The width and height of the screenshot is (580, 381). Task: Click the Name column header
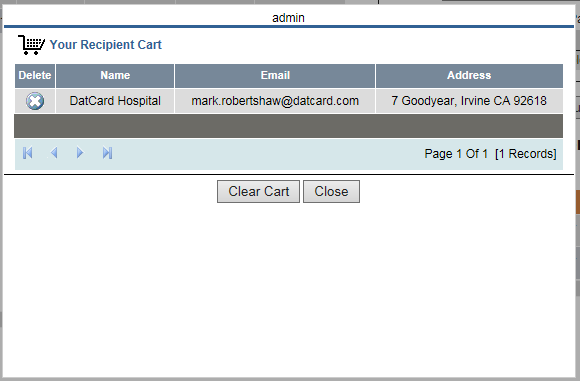point(115,75)
